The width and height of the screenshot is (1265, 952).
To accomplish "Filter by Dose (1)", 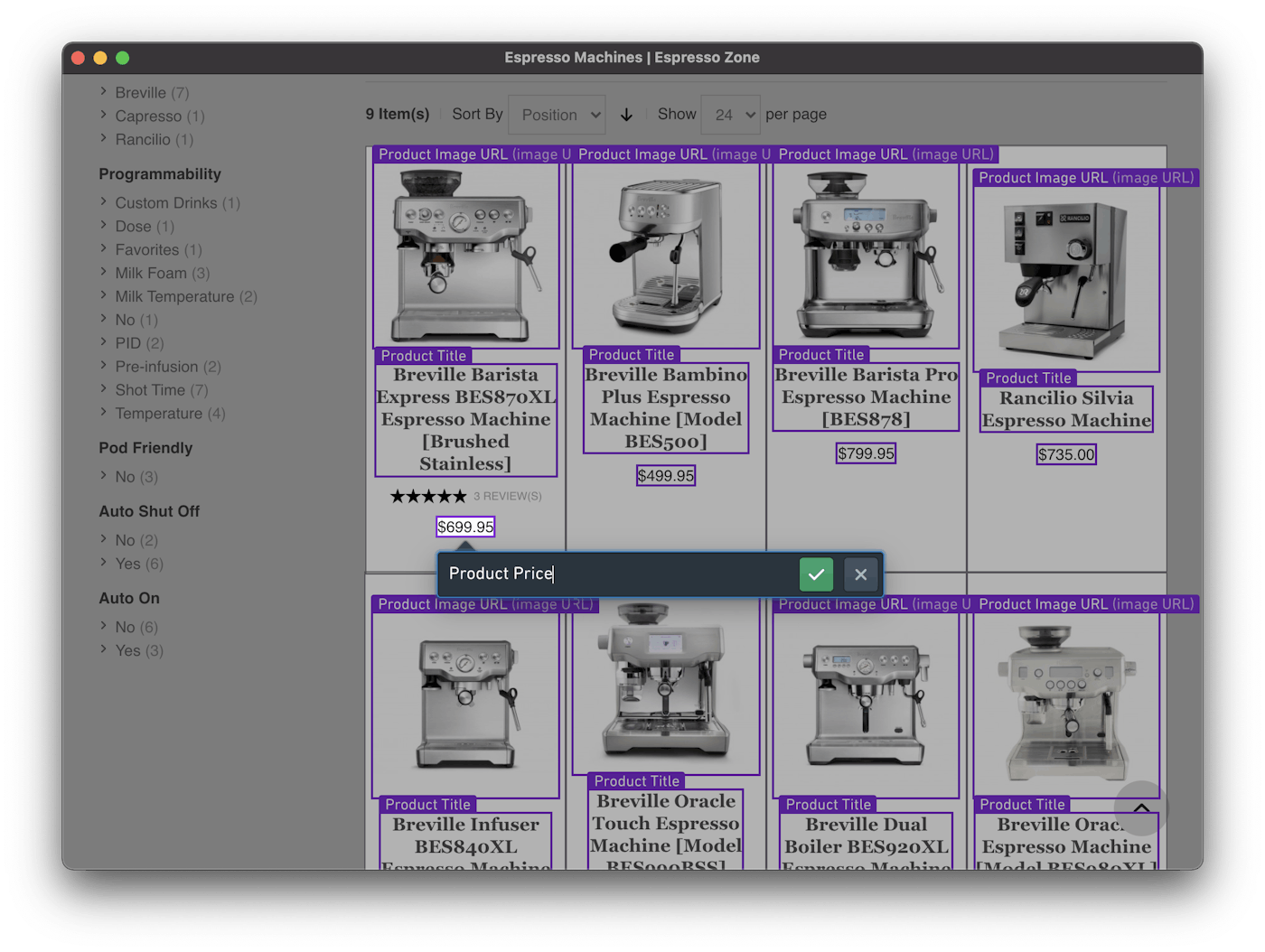I will [x=145, y=227].
